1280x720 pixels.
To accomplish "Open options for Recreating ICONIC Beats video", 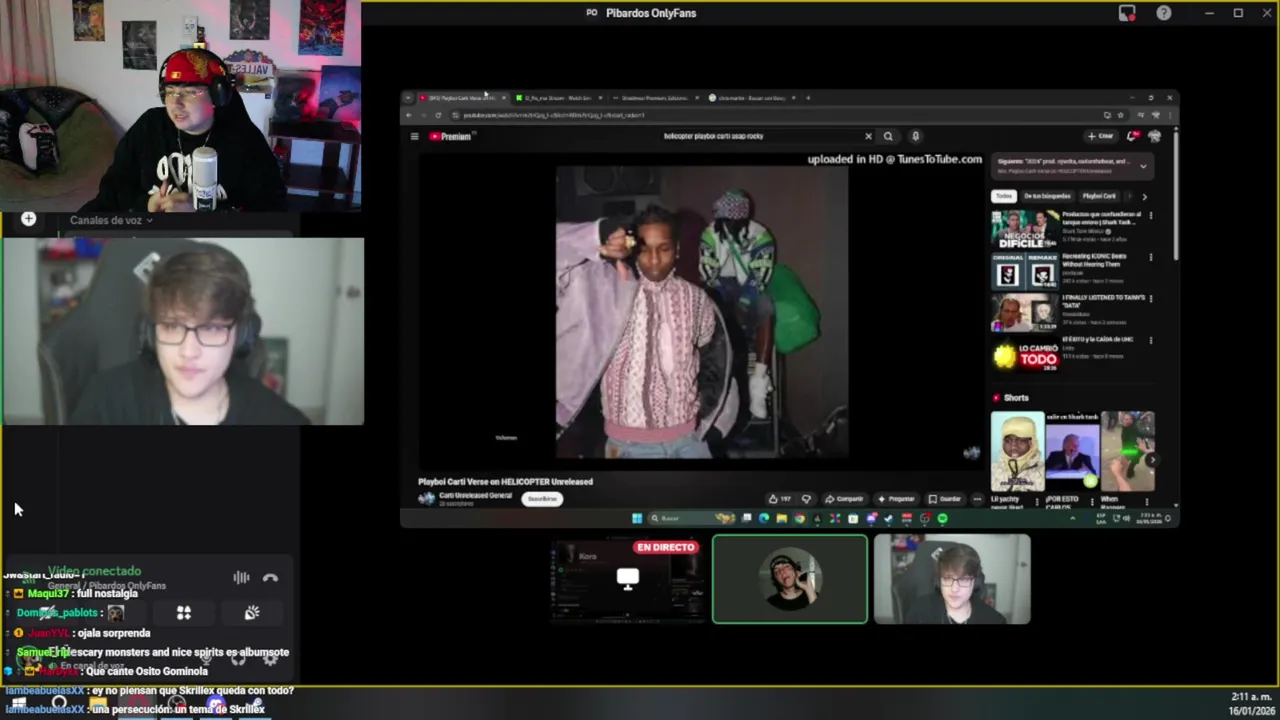I will [x=1150, y=258].
